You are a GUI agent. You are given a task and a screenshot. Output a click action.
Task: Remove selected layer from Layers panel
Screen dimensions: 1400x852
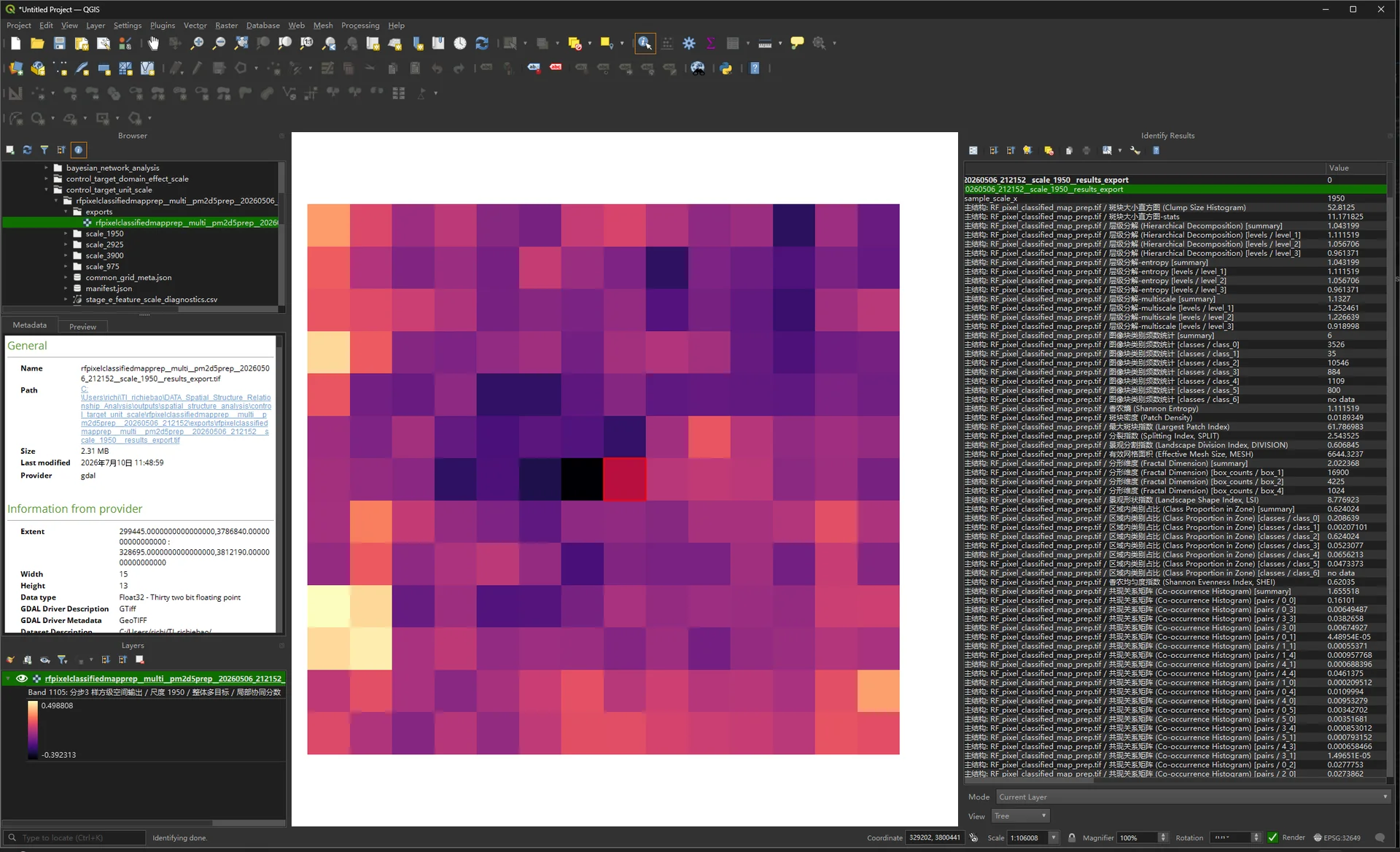pos(140,660)
